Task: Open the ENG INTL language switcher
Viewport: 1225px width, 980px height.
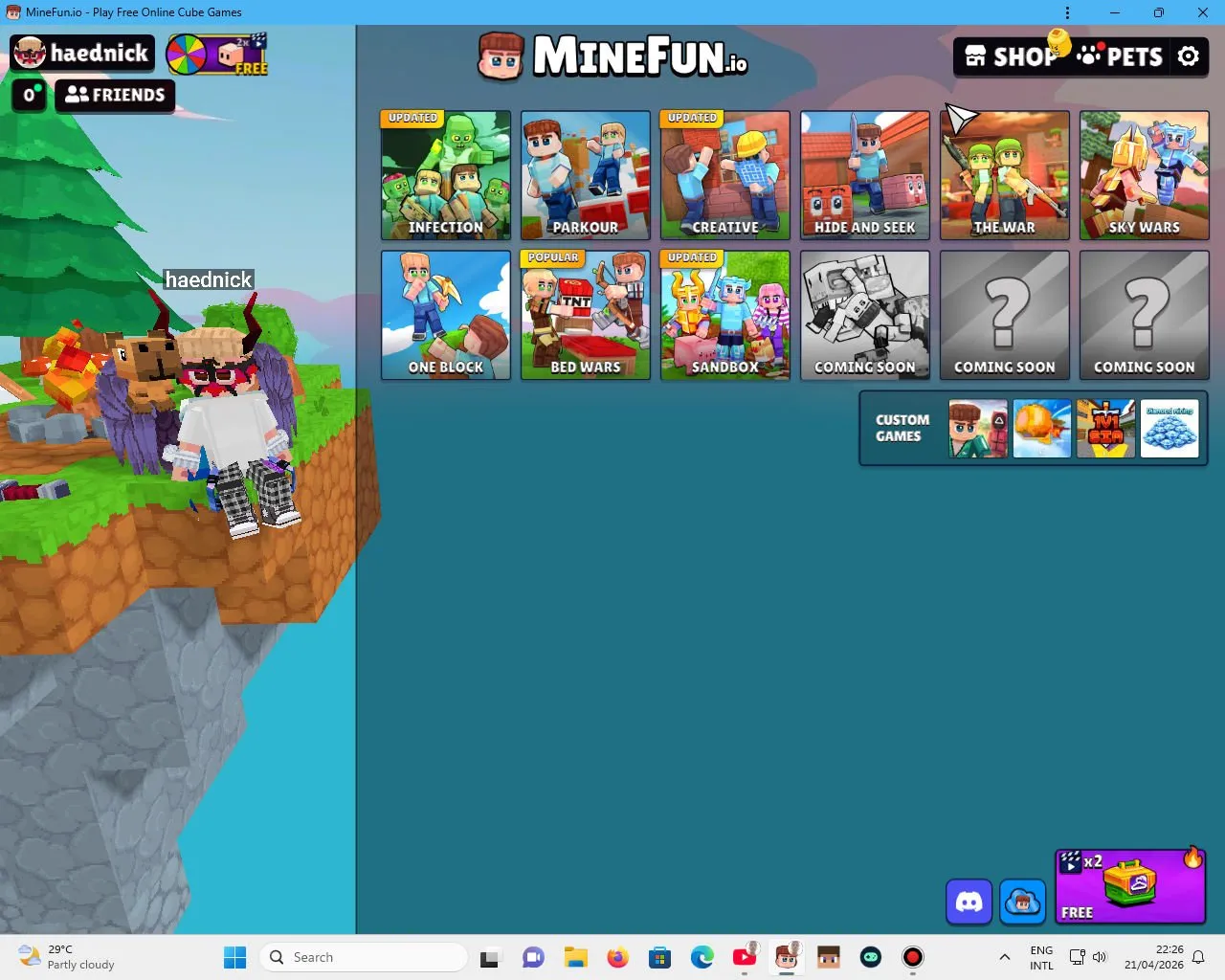Action: coord(1041,957)
